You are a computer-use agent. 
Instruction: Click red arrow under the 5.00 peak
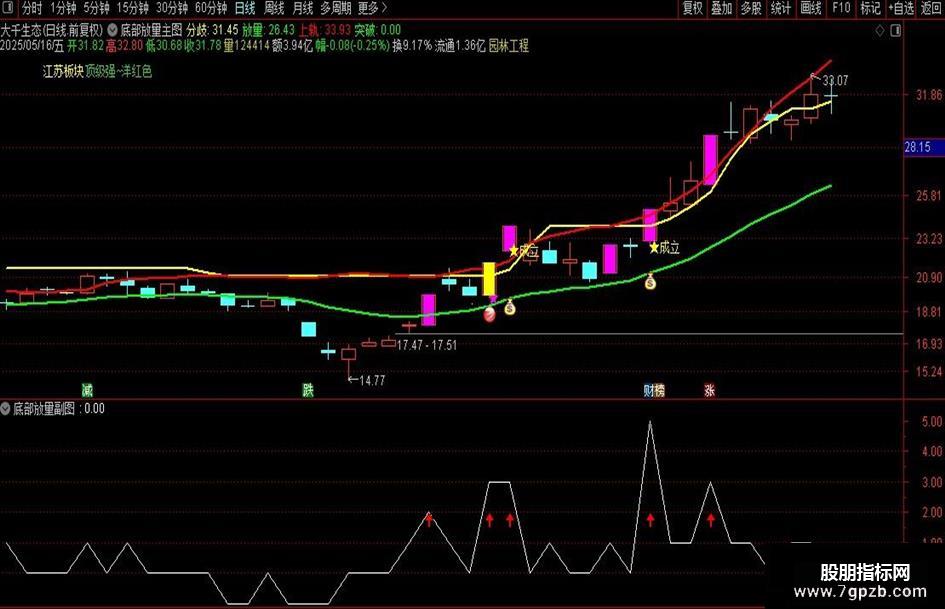point(650,519)
